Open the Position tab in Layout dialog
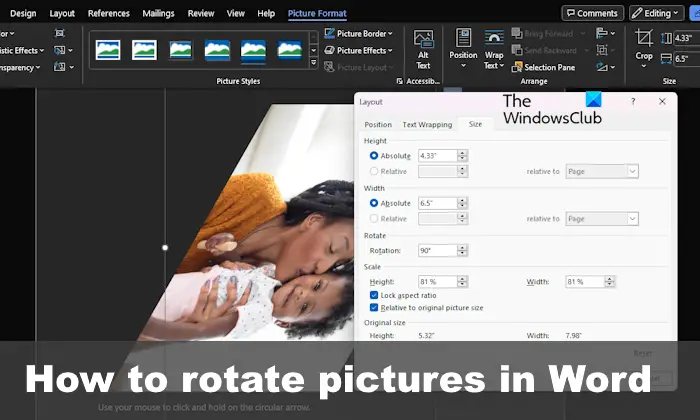Image resolution: width=700 pixels, height=420 pixels. (x=378, y=125)
